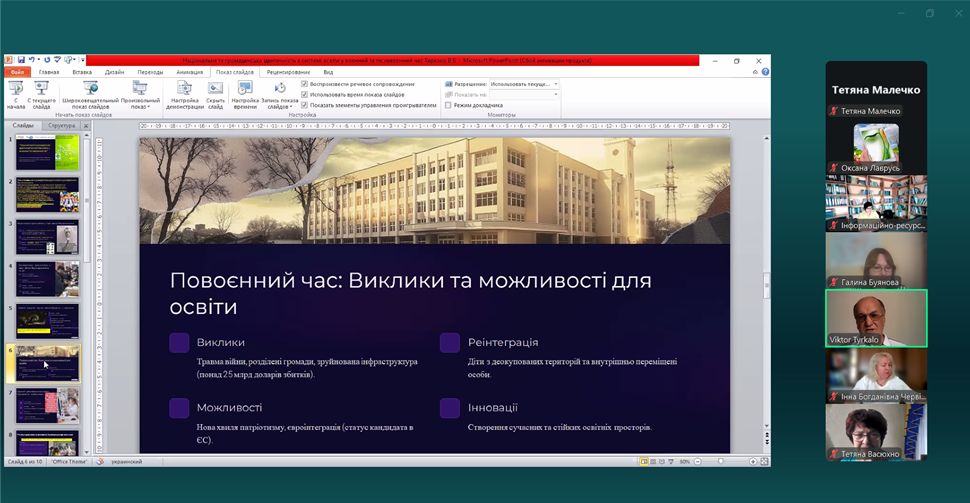Open the Файл menu
The width and height of the screenshot is (970, 503).
[17, 72]
